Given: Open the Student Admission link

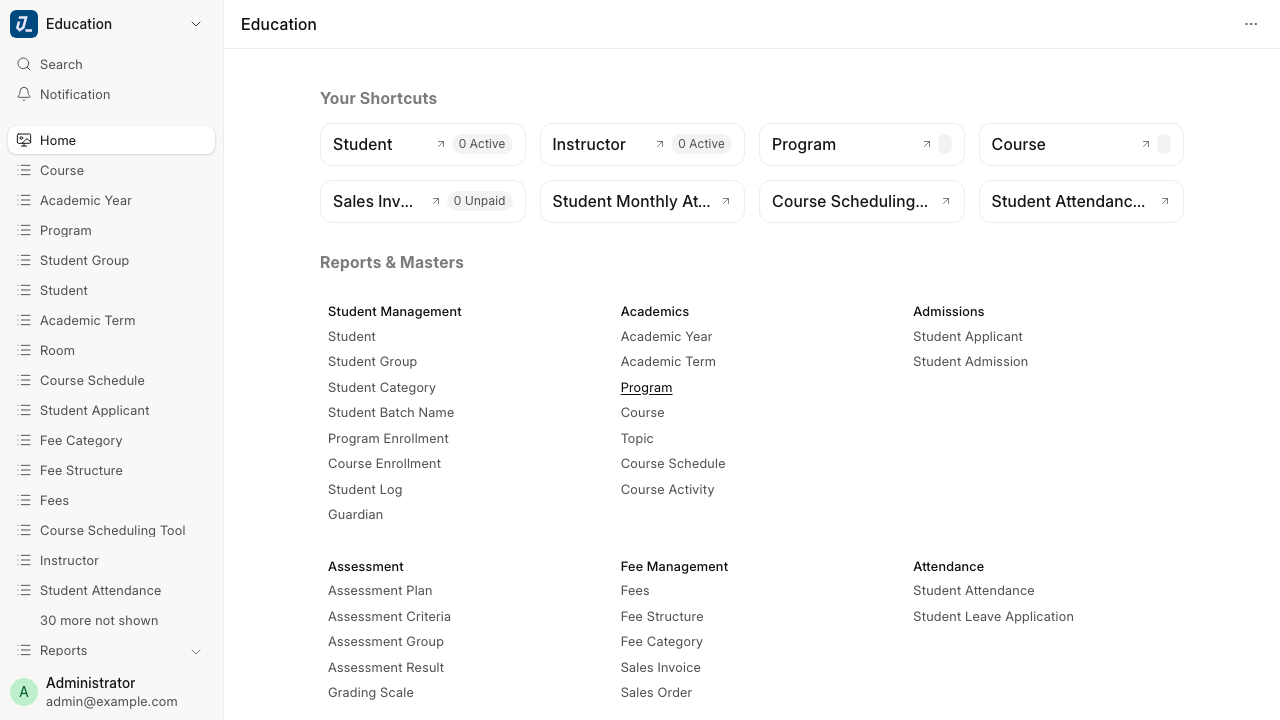Looking at the screenshot, I should (970, 361).
